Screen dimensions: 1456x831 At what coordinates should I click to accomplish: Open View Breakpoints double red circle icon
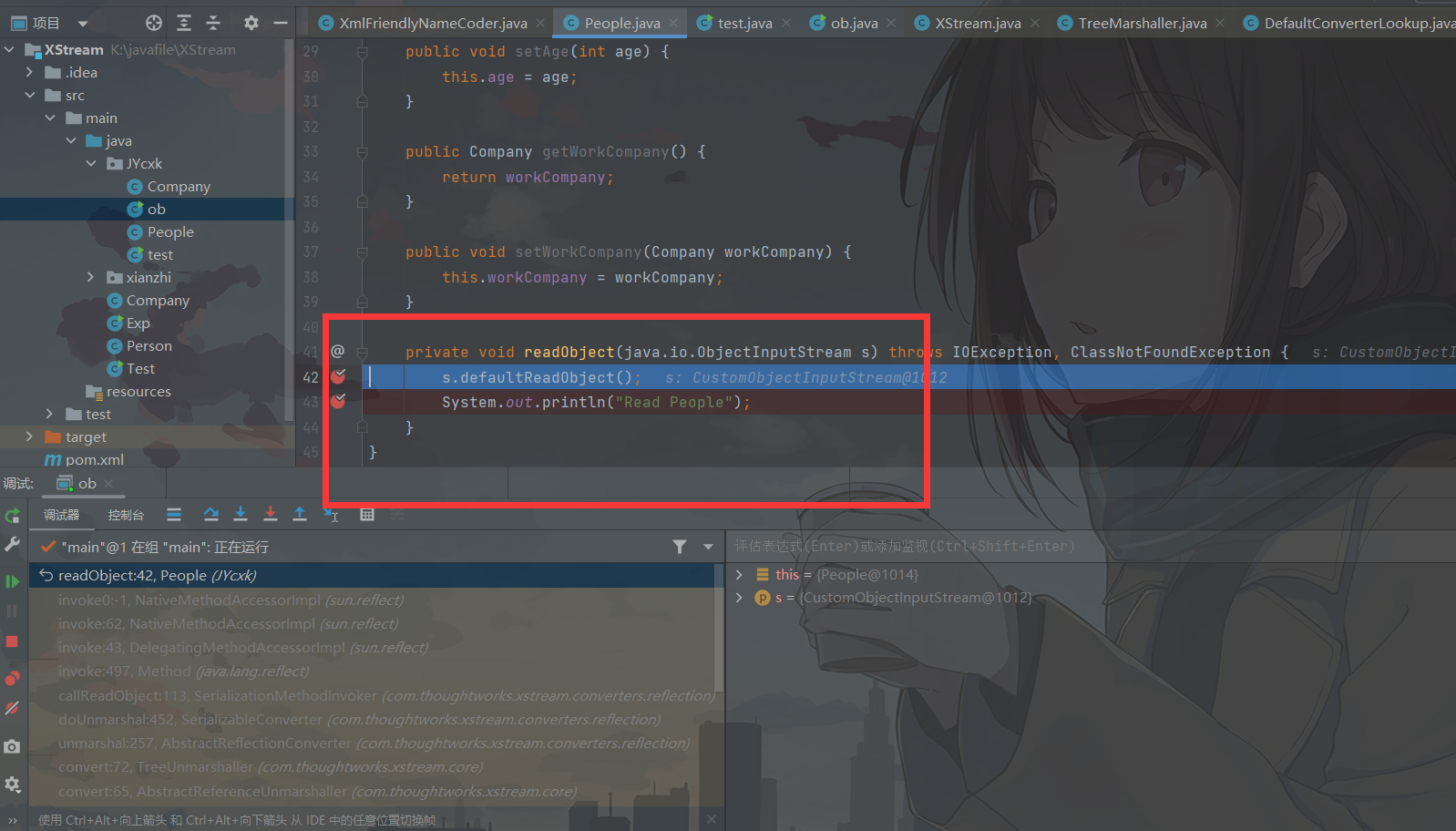12,678
